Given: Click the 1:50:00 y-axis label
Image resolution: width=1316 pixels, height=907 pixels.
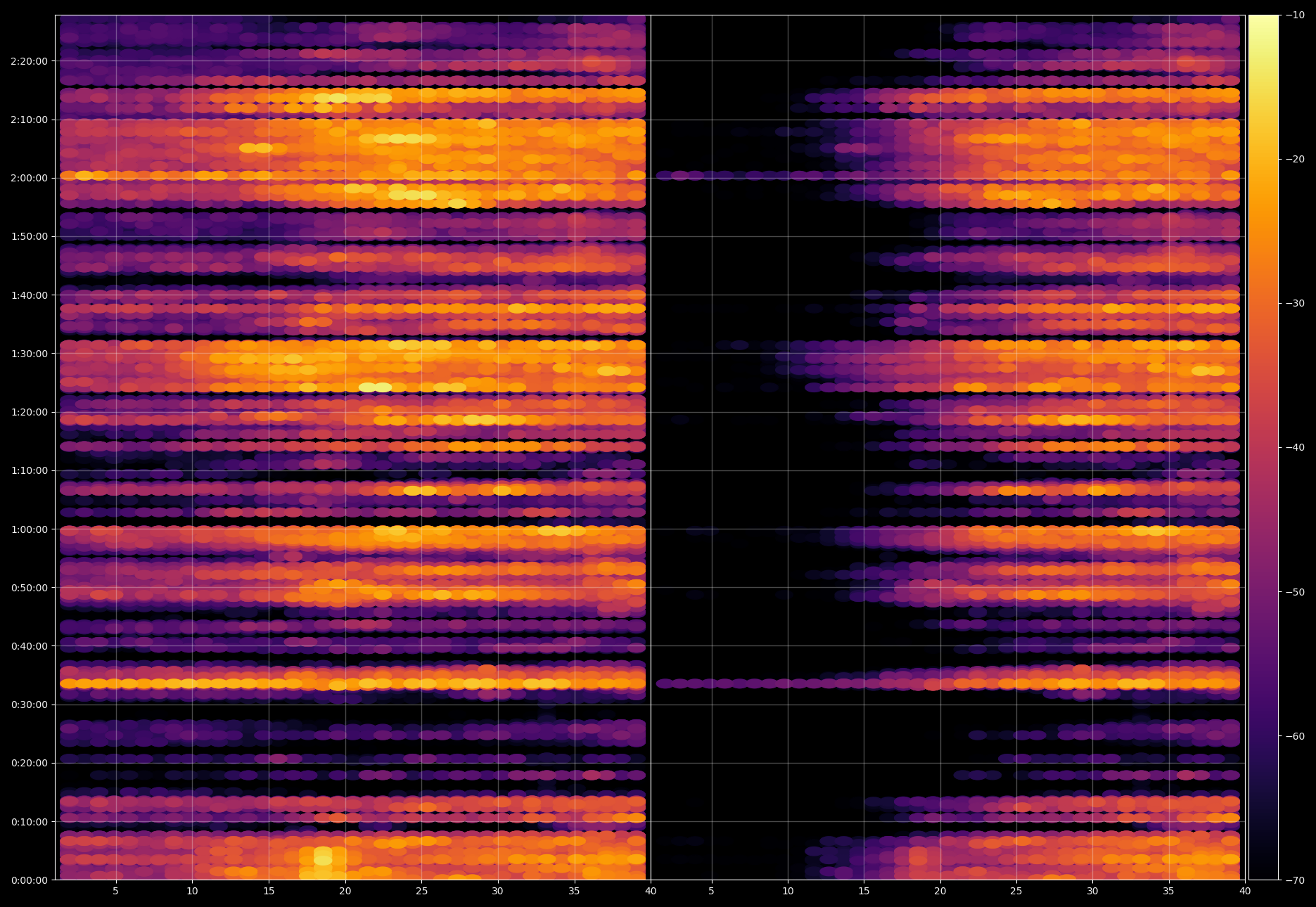Looking at the screenshot, I should pos(30,236).
